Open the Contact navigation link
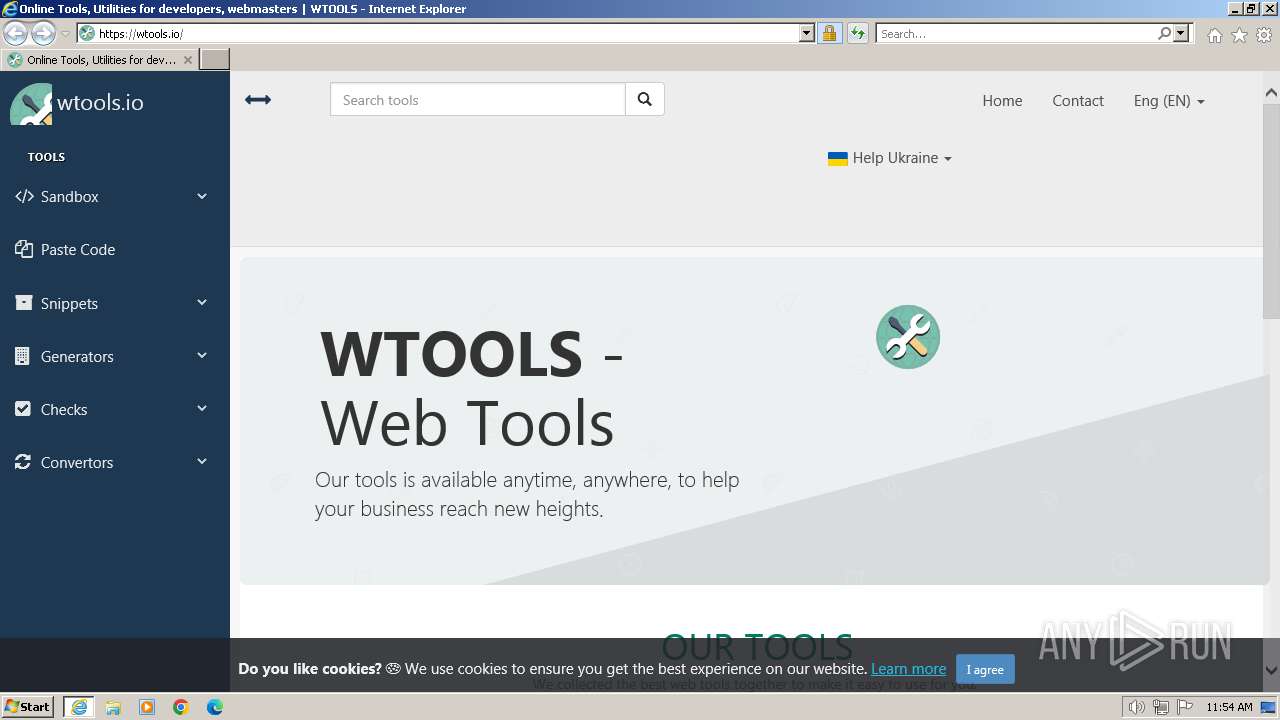 [x=1078, y=100]
